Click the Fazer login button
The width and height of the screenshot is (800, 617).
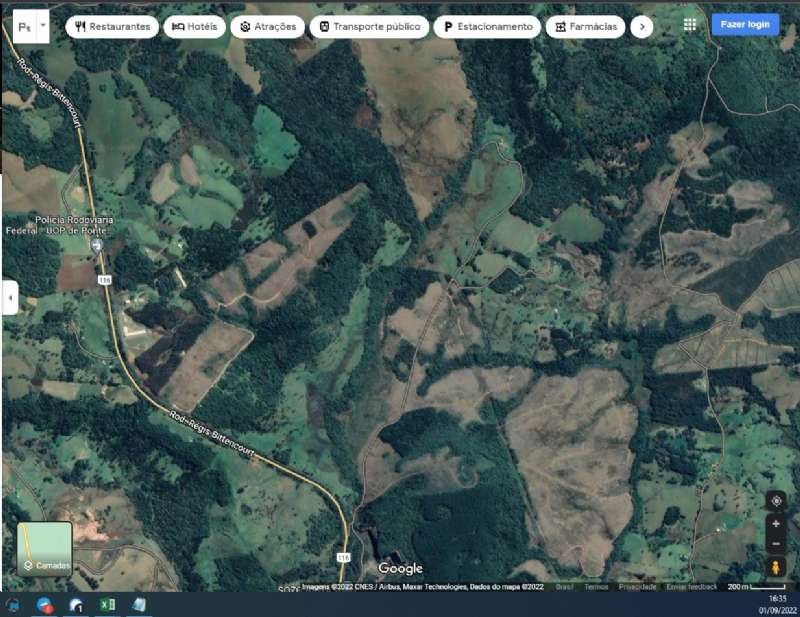coord(745,24)
